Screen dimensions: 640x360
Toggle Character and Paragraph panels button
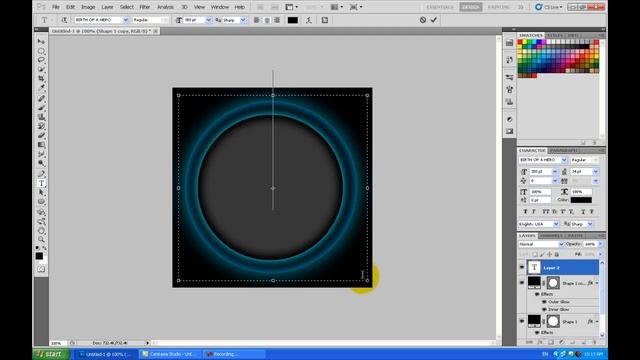click(x=324, y=20)
